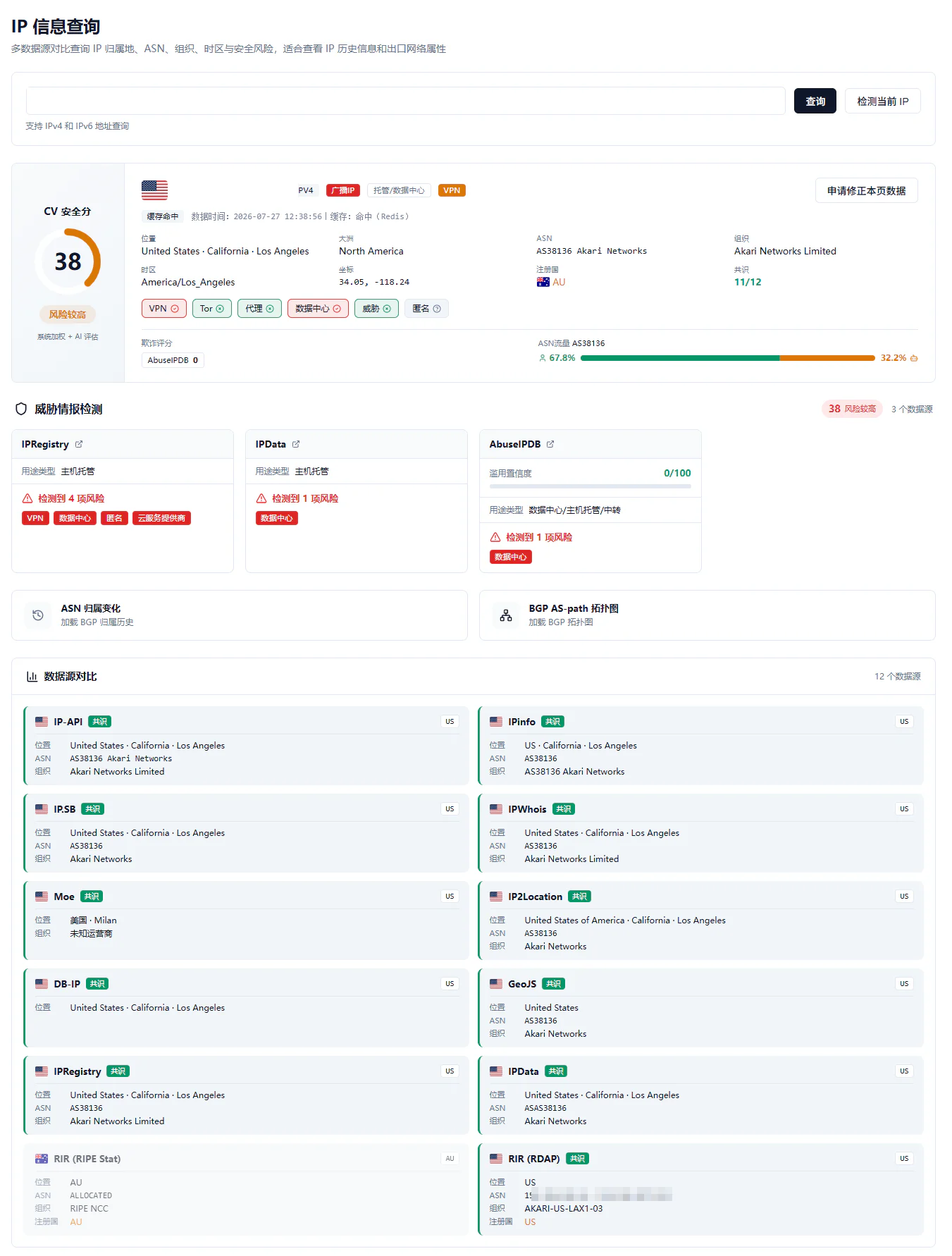The width and height of the screenshot is (952, 1256).
Task: Click the Tor status chip
Action: pos(212,309)
